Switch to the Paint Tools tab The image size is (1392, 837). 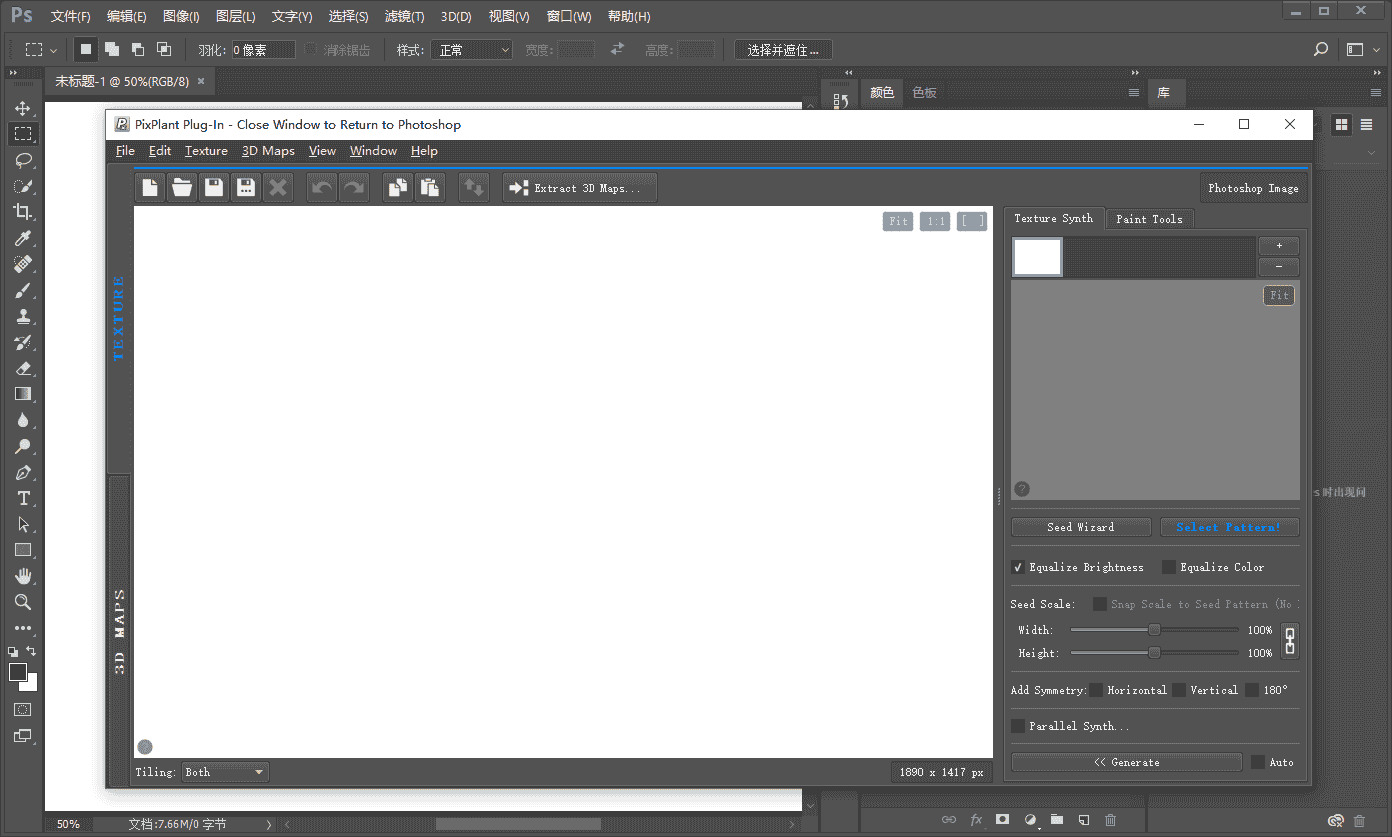1149,219
